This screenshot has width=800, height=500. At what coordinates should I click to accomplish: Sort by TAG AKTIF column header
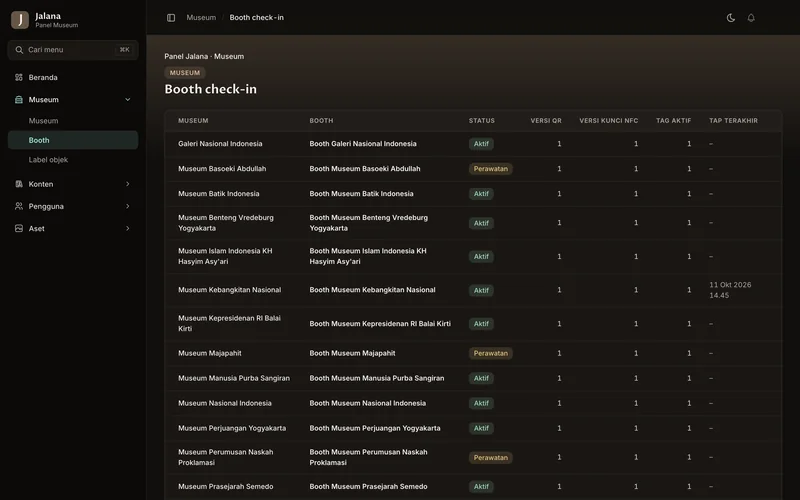(673, 121)
